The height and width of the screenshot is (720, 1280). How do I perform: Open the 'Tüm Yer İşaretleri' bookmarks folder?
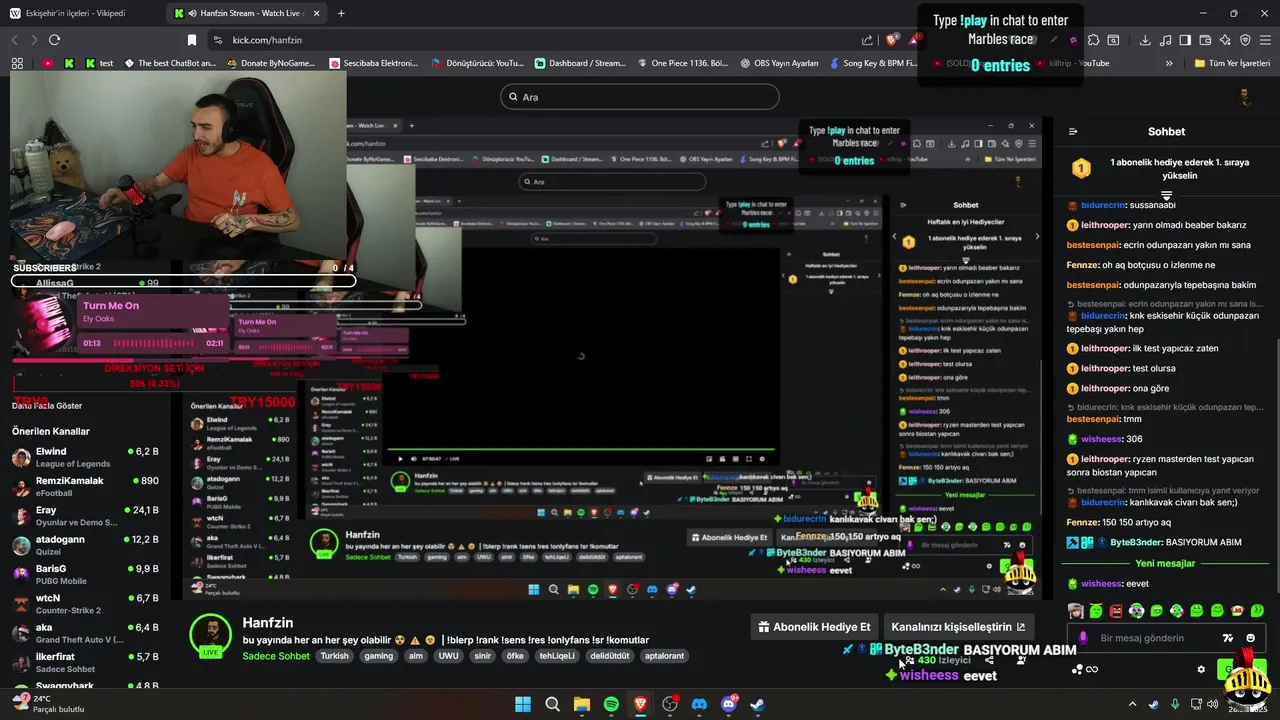click(1234, 63)
